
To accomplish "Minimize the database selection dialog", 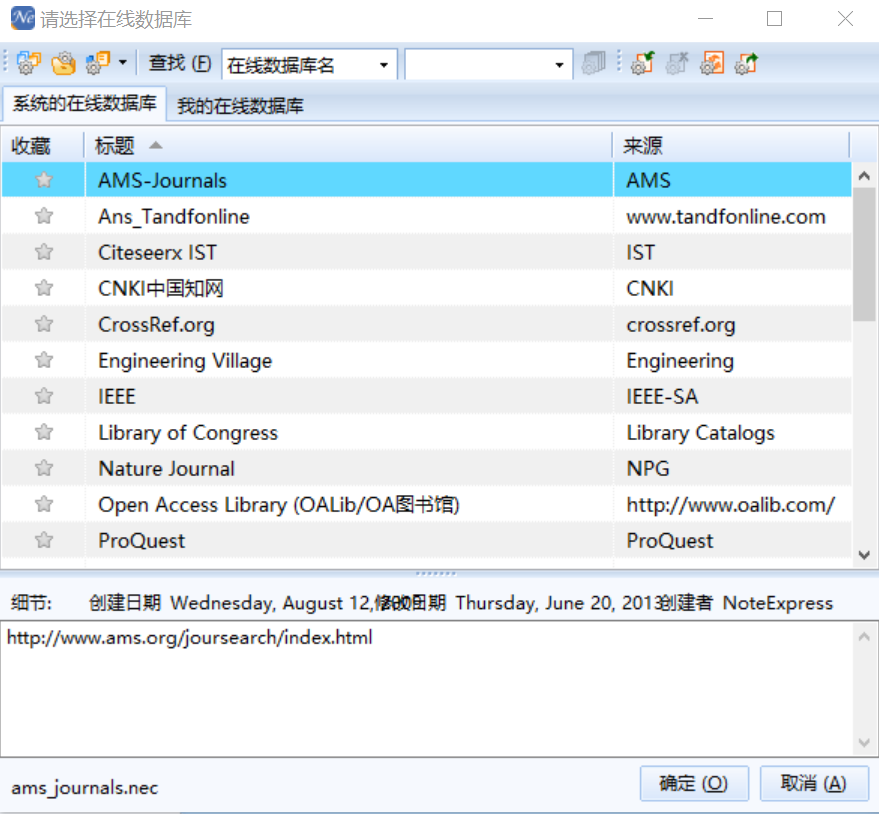I will (705, 18).
